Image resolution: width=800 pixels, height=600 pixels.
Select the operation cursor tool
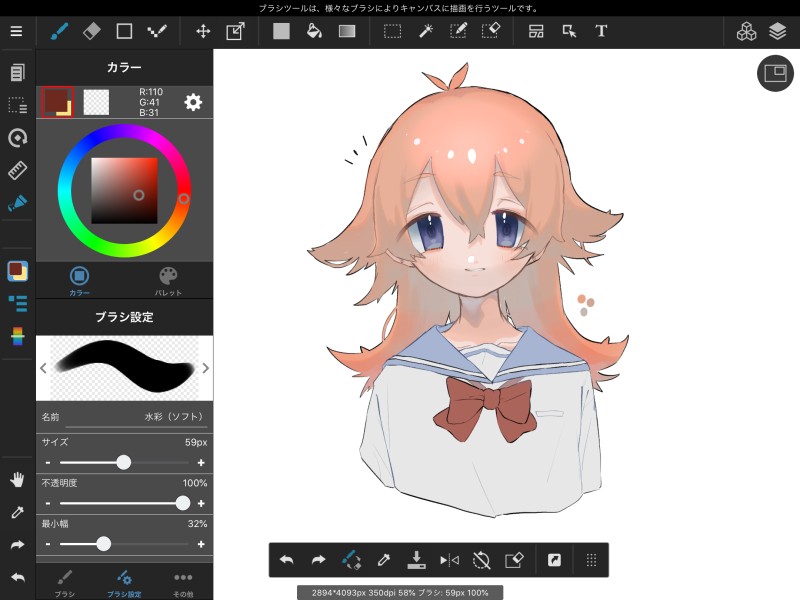(569, 31)
